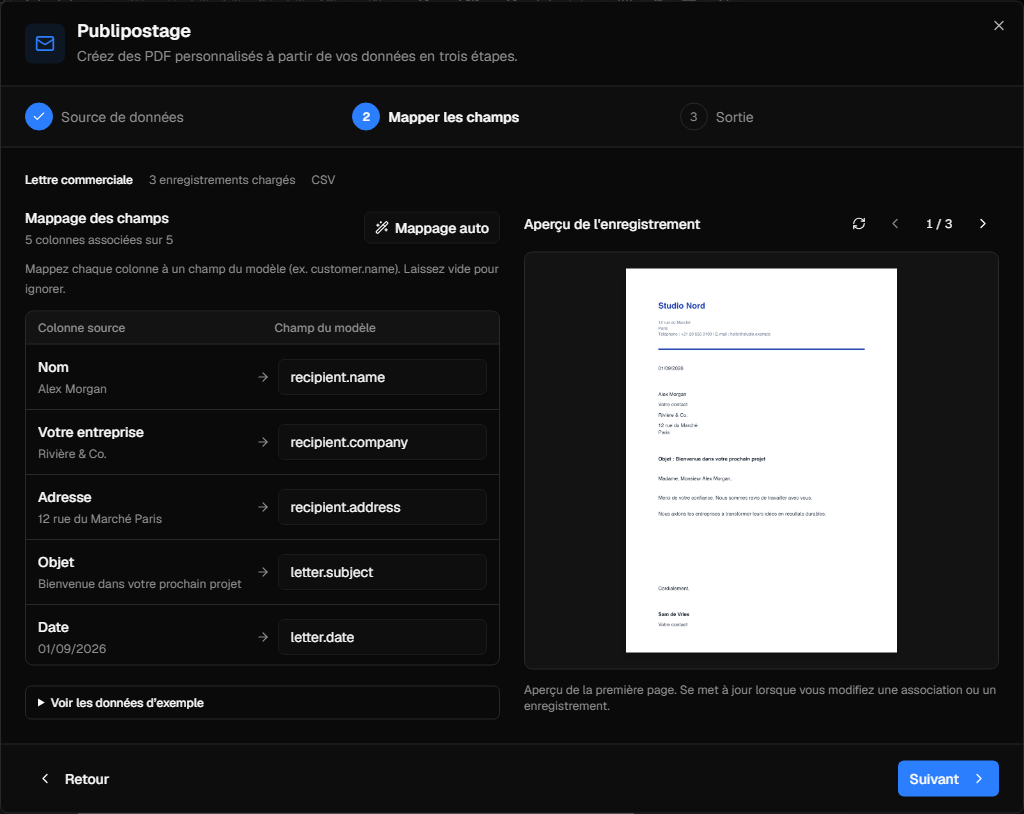Click 5 colonnes associées sur 5 text
The height and width of the screenshot is (814, 1024).
(x=99, y=240)
